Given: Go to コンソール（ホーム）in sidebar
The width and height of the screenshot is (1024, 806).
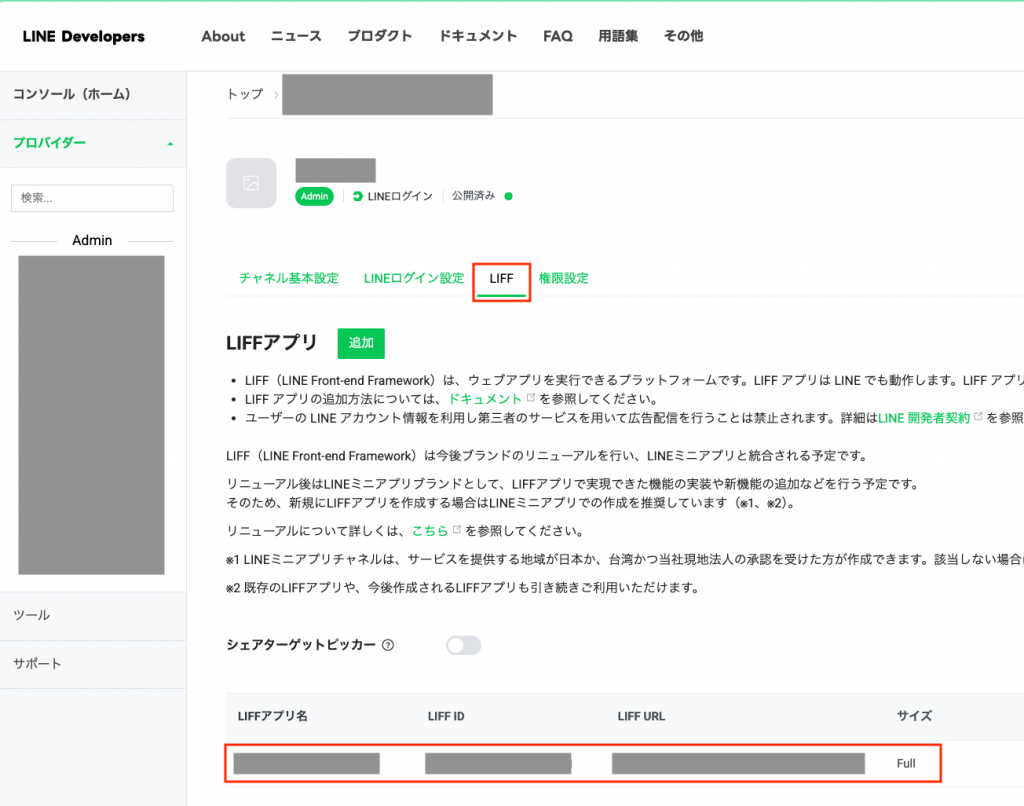Looking at the screenshot, I should click(93, 95).
